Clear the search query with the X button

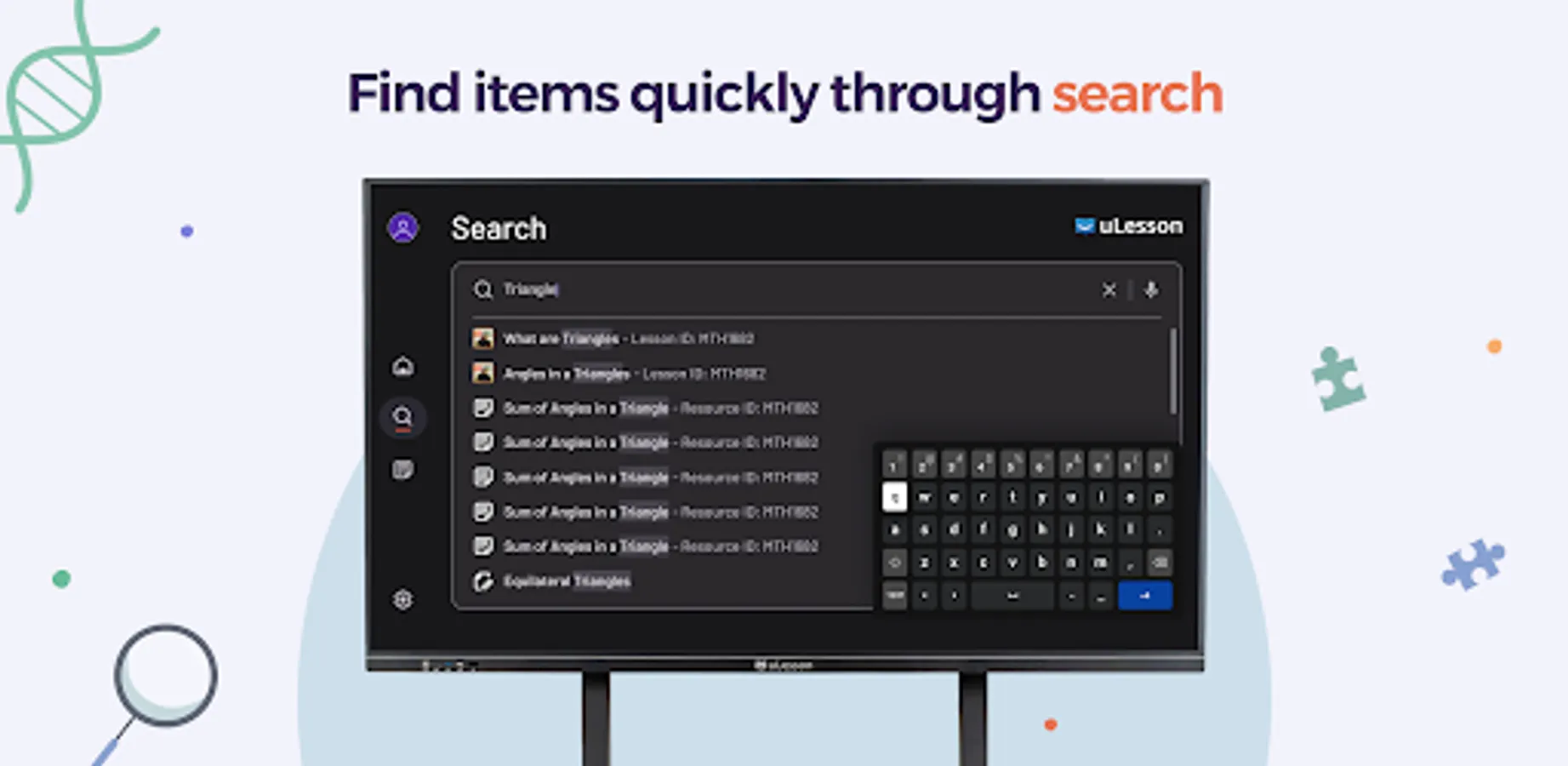1109,290
